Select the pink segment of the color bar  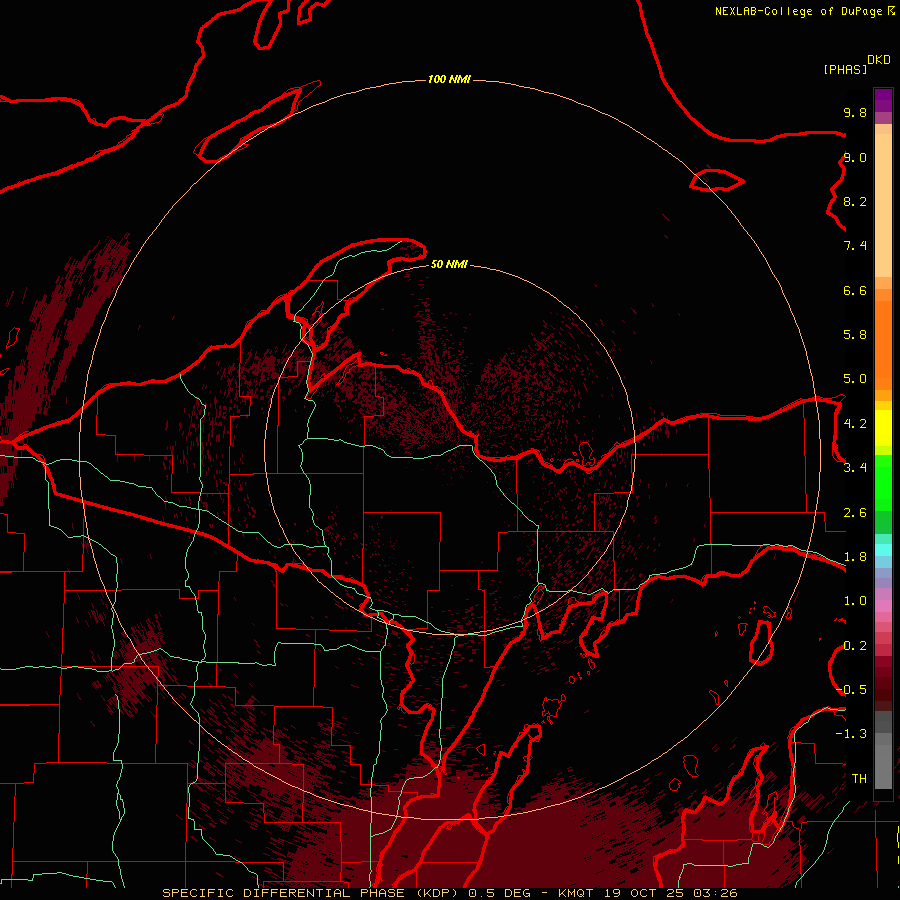click(883, 606)
